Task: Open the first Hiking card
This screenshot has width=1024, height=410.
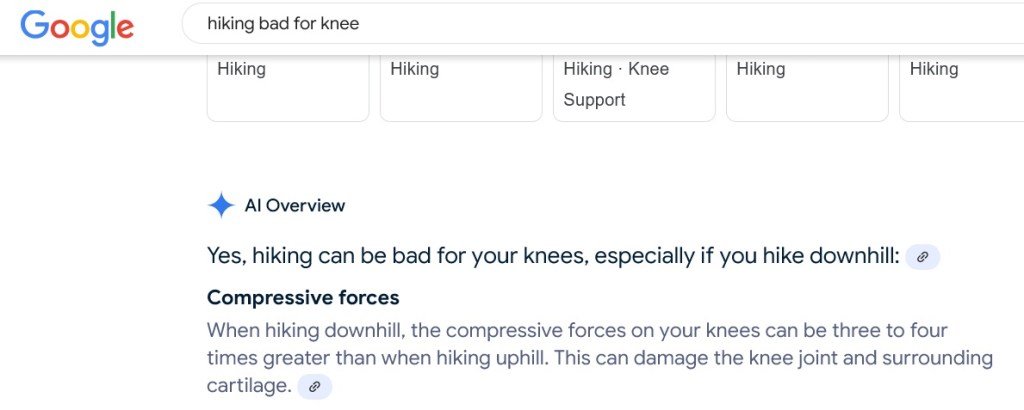Action: (288, 87)
